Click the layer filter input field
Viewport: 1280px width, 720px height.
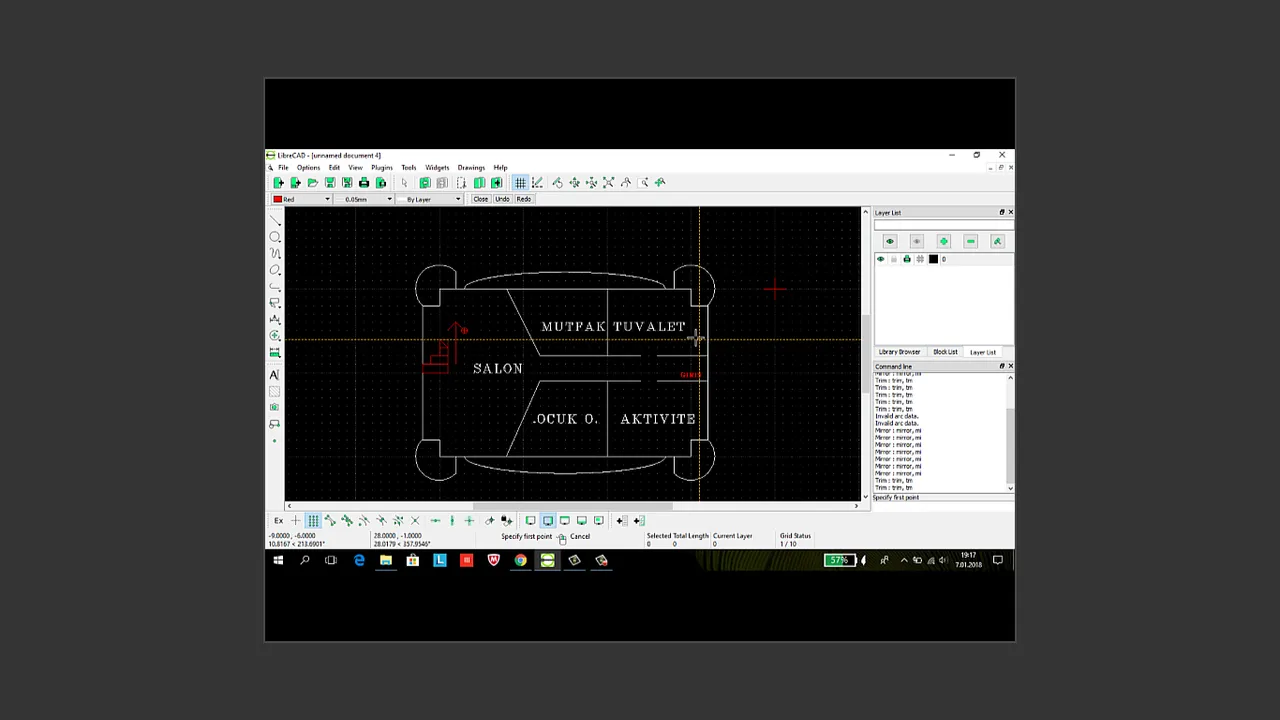coord(943,225)
